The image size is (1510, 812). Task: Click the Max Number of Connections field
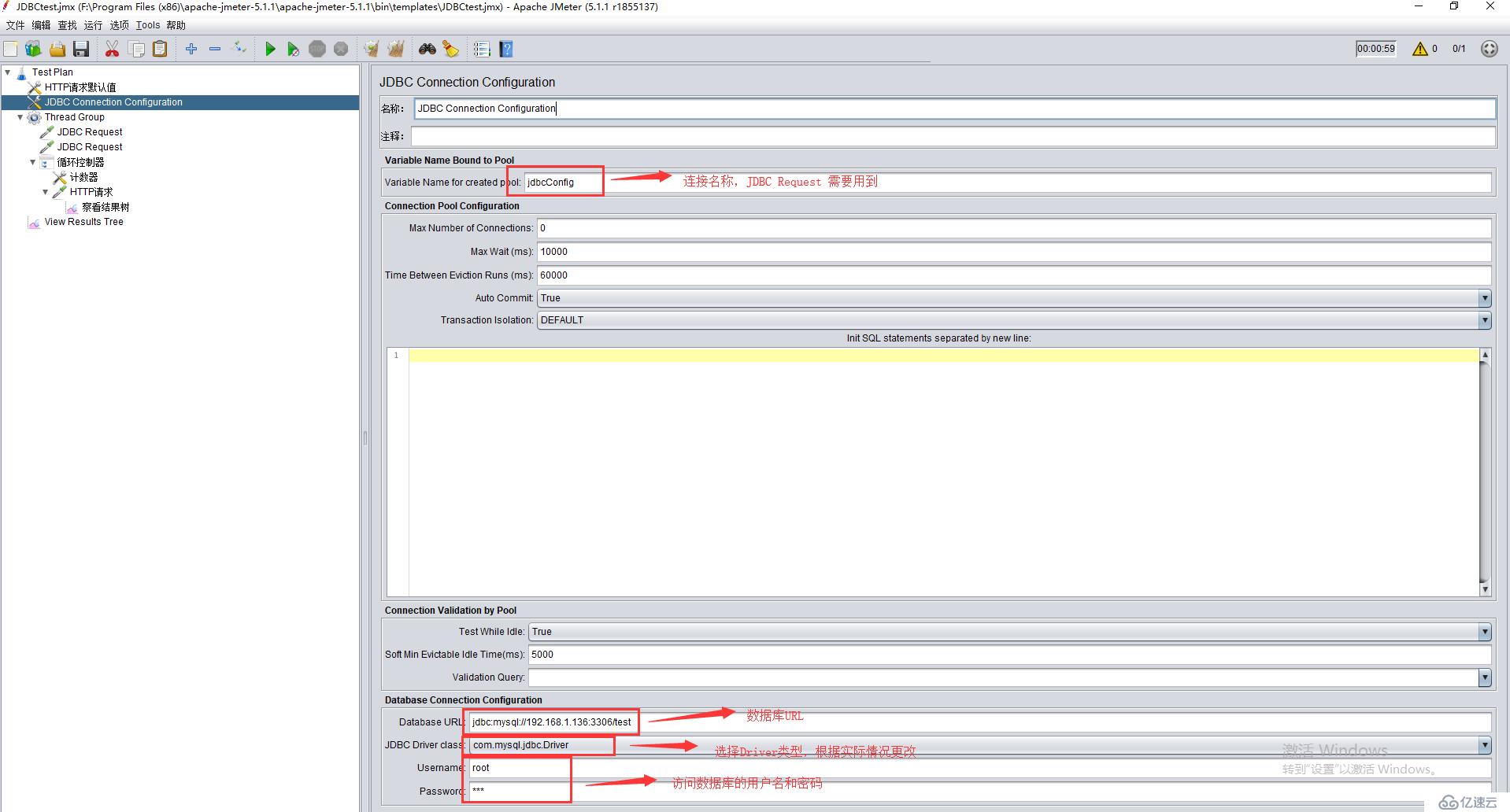coord(1014,228)
